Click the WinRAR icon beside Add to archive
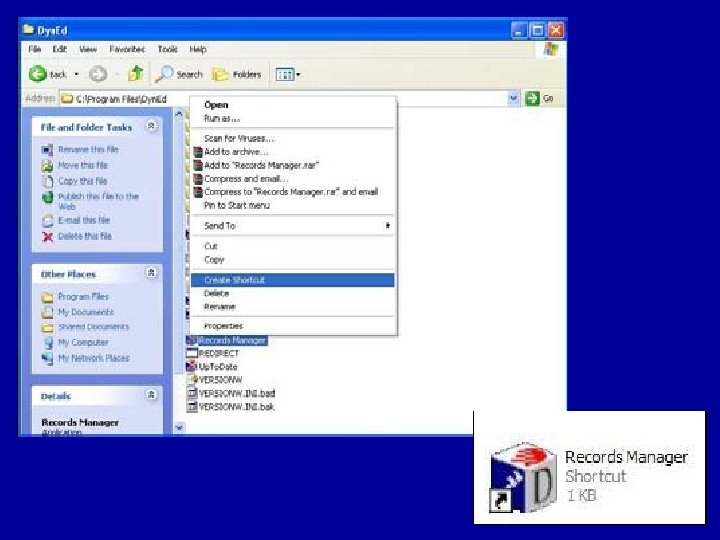Viewport: 720px width, 540px height. 197,152
